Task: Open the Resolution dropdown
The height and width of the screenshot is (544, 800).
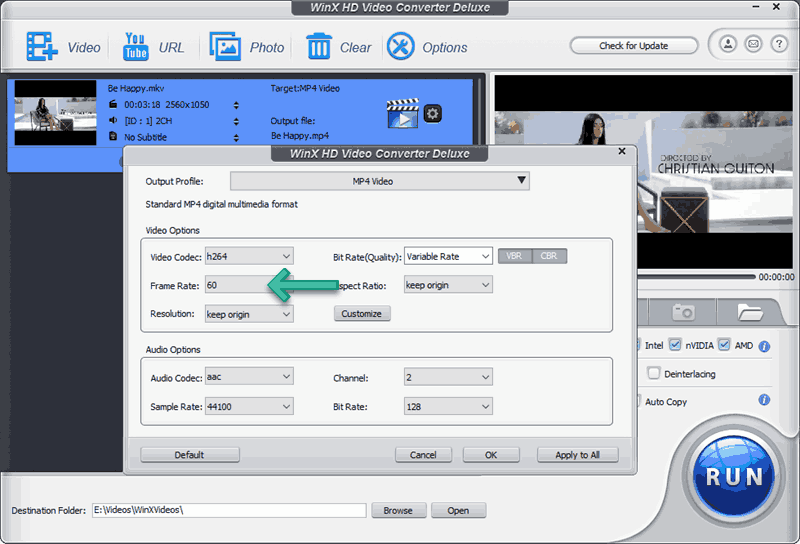Action: [249, 314]
